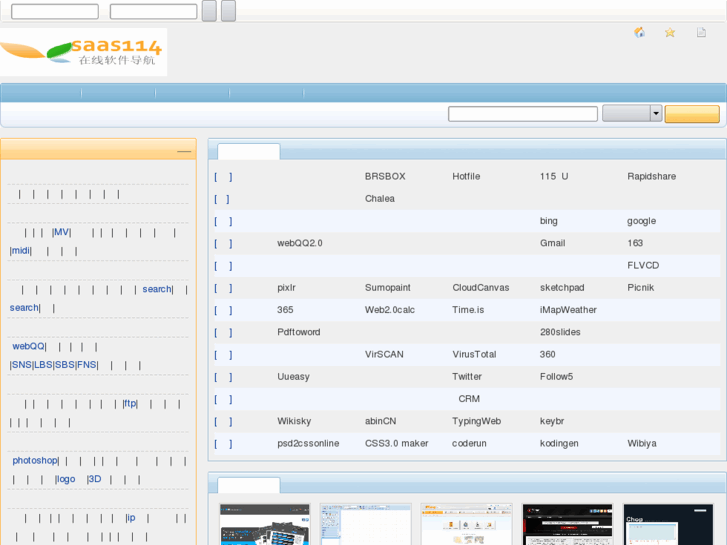Image resolution: width=727 pixels, height=545 pixels.
Task: Click the photoshop link in the sidebar
Action: tap(35, 461)
